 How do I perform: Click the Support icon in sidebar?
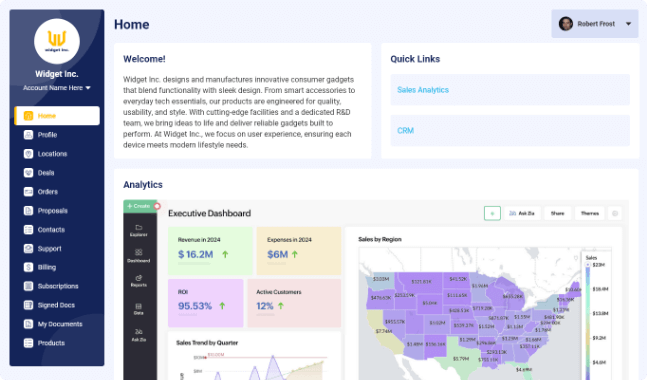[x=28, y=249]
